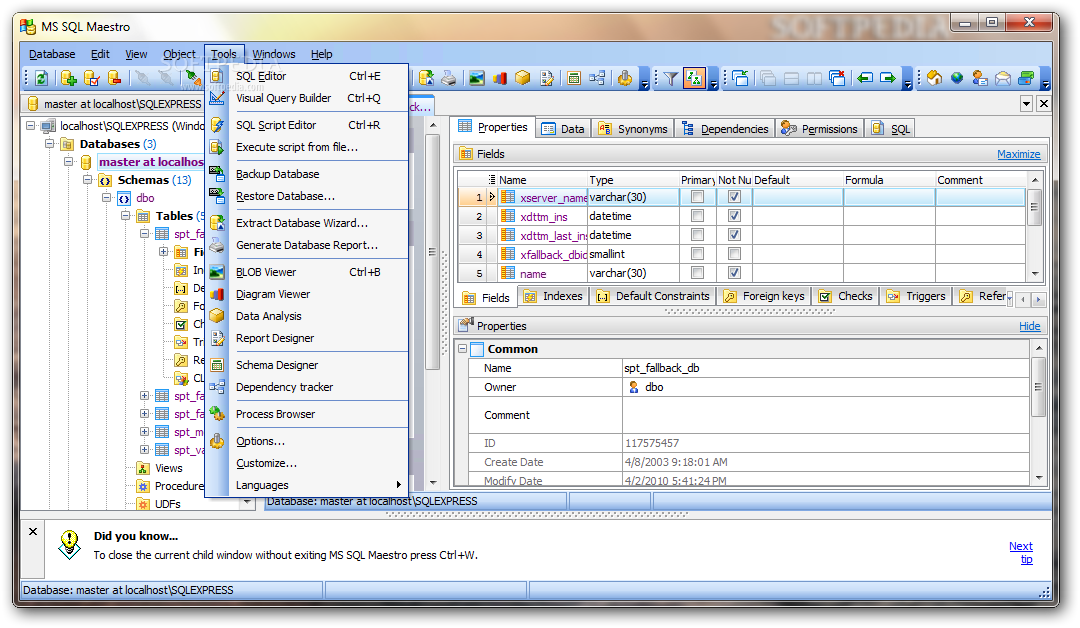
Task: Select Visual Query Builder menu item
Action: [x=308, y=98]
